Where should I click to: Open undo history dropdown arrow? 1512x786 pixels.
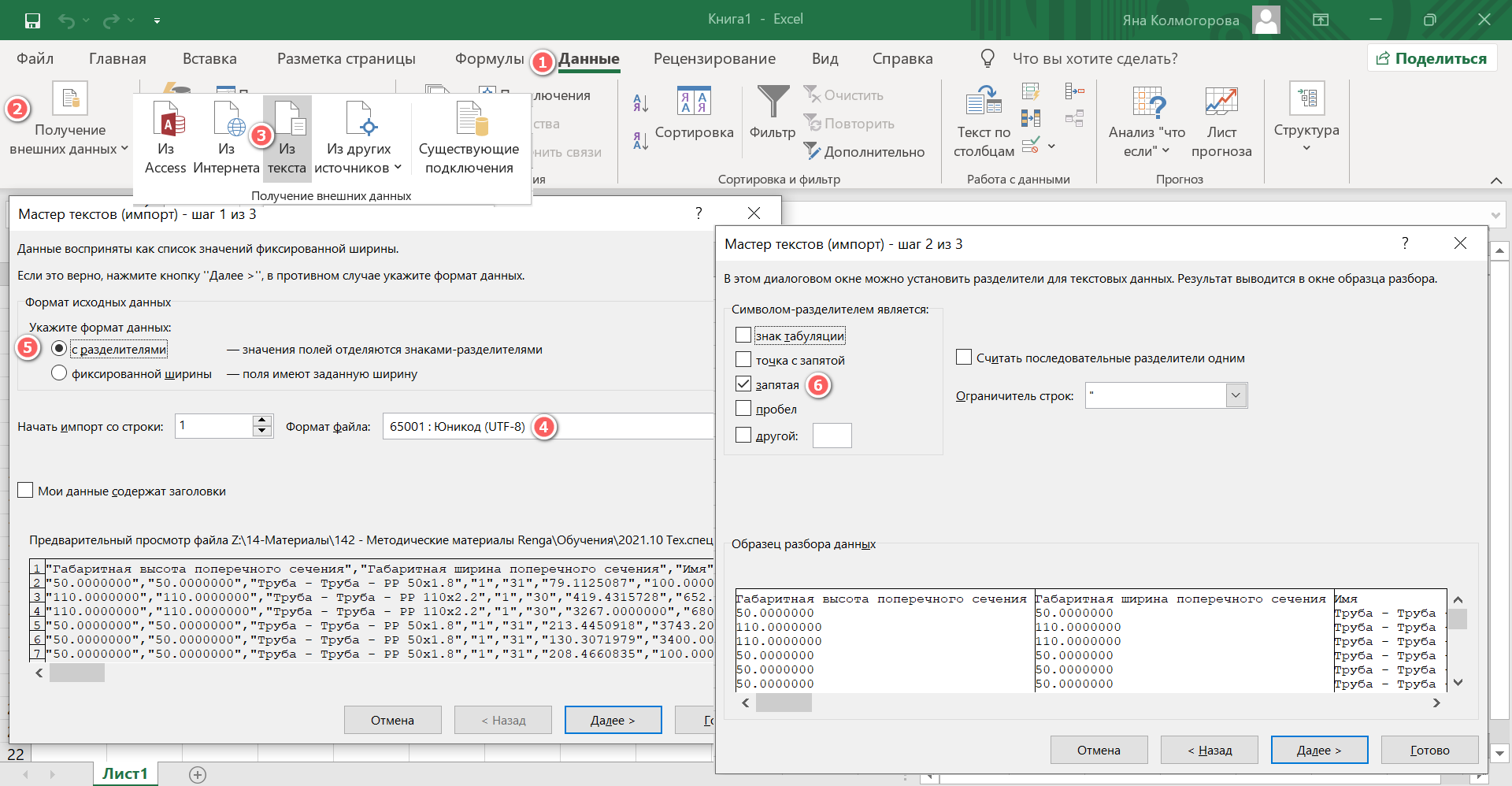[86, 20]
